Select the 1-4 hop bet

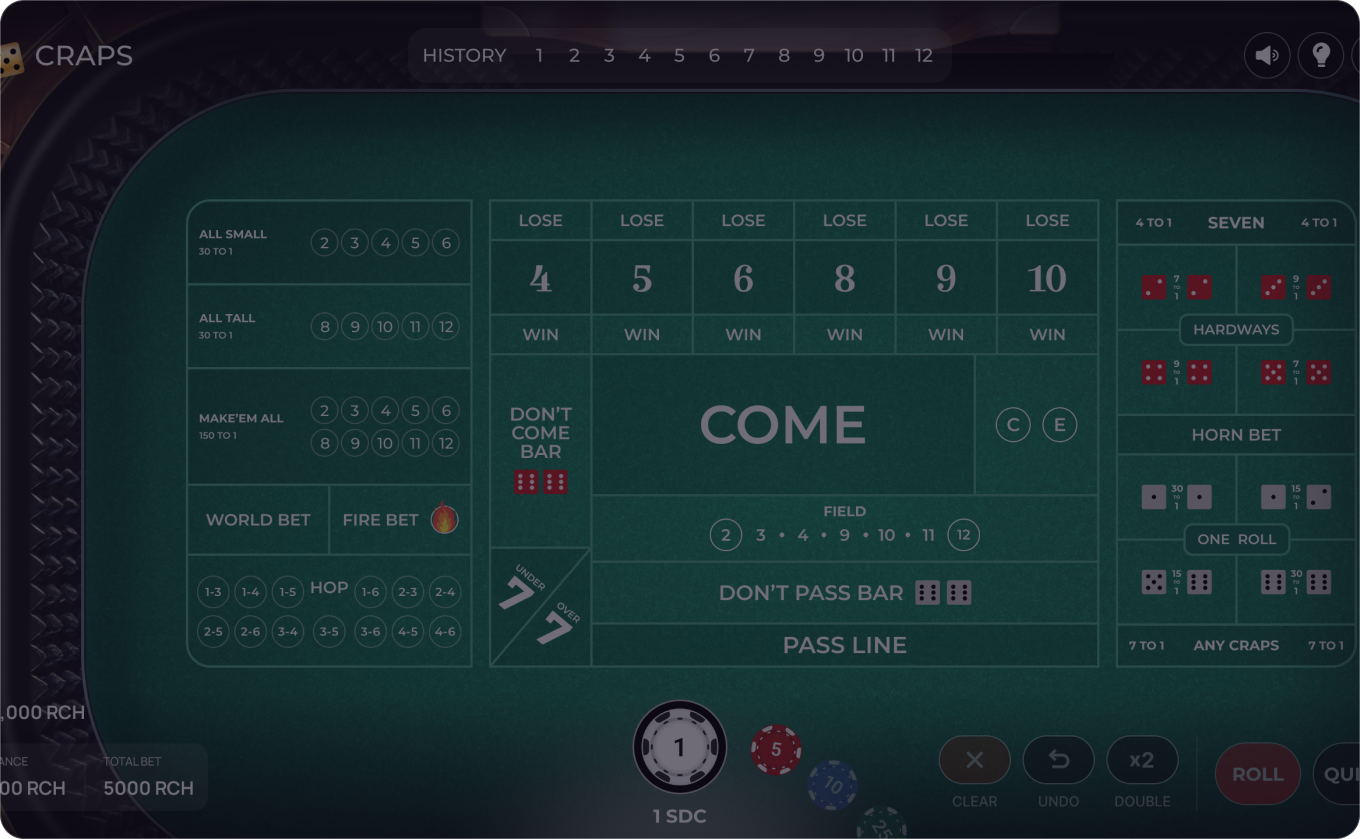point(250,592)
